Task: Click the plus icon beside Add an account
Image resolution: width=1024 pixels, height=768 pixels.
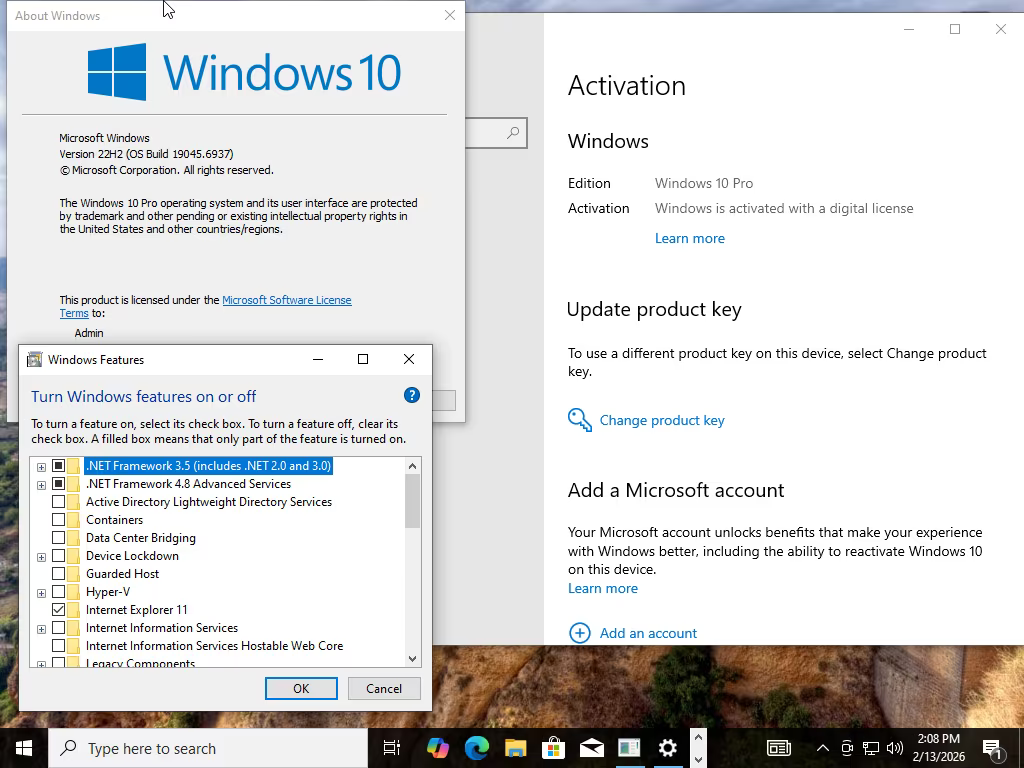Action: (579, 633)
